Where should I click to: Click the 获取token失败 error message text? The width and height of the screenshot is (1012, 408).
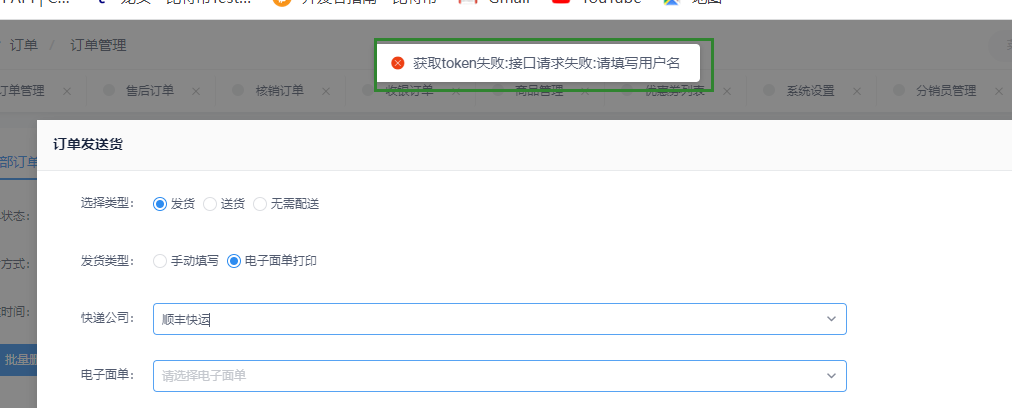tap(547, 63)
